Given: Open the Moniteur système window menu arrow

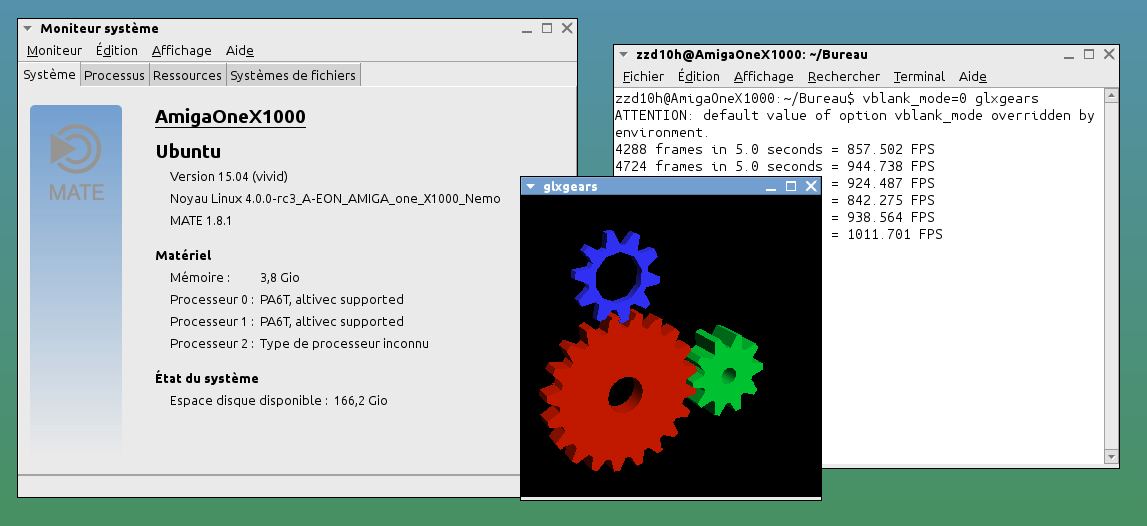Looking at the screenshot, I should click(28, 29).
